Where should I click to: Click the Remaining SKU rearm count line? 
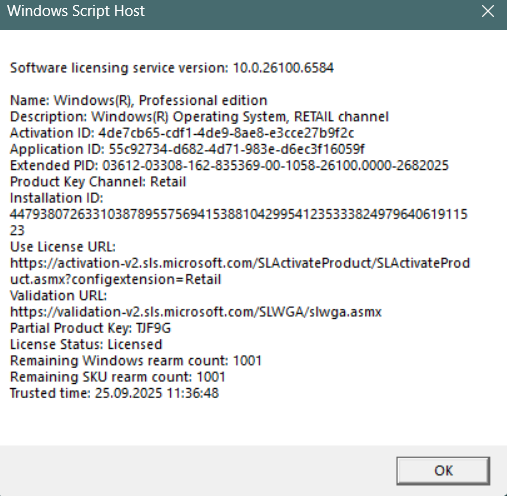coord(118,377)
